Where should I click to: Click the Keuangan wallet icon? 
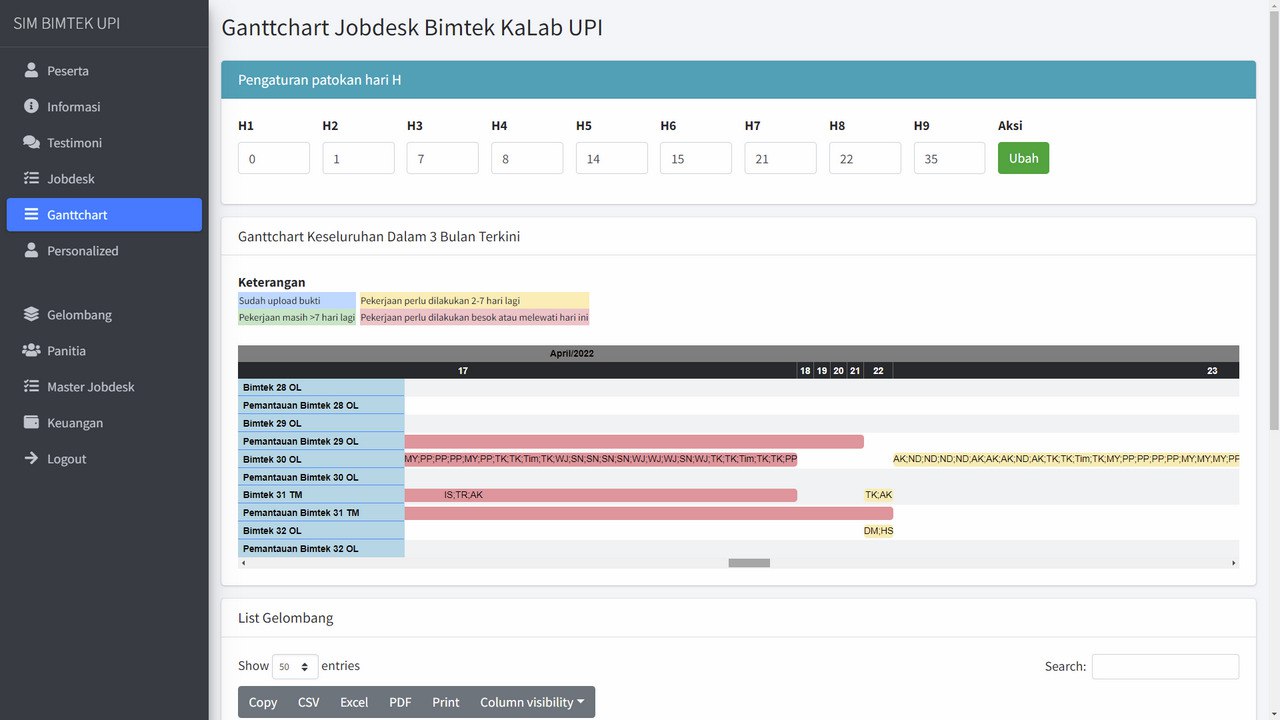pyautogui.click(x=31, y=423)
